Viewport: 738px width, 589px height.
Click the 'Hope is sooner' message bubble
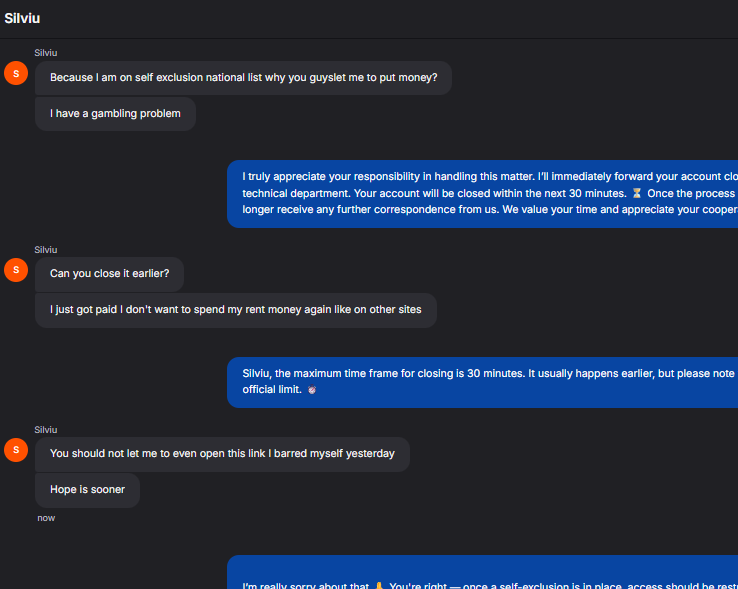(x=88, y=490)
